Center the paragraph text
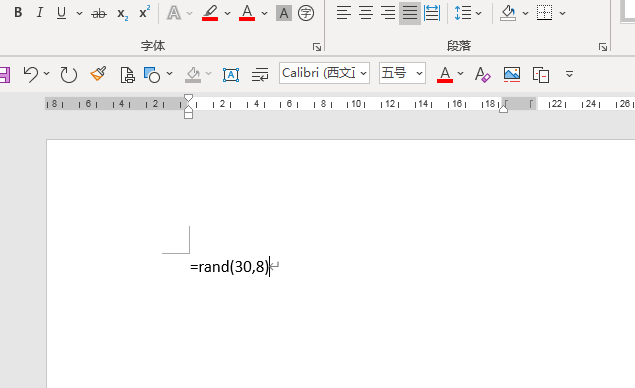The width and height of the screenshot is (635, 388). (366, 13)
